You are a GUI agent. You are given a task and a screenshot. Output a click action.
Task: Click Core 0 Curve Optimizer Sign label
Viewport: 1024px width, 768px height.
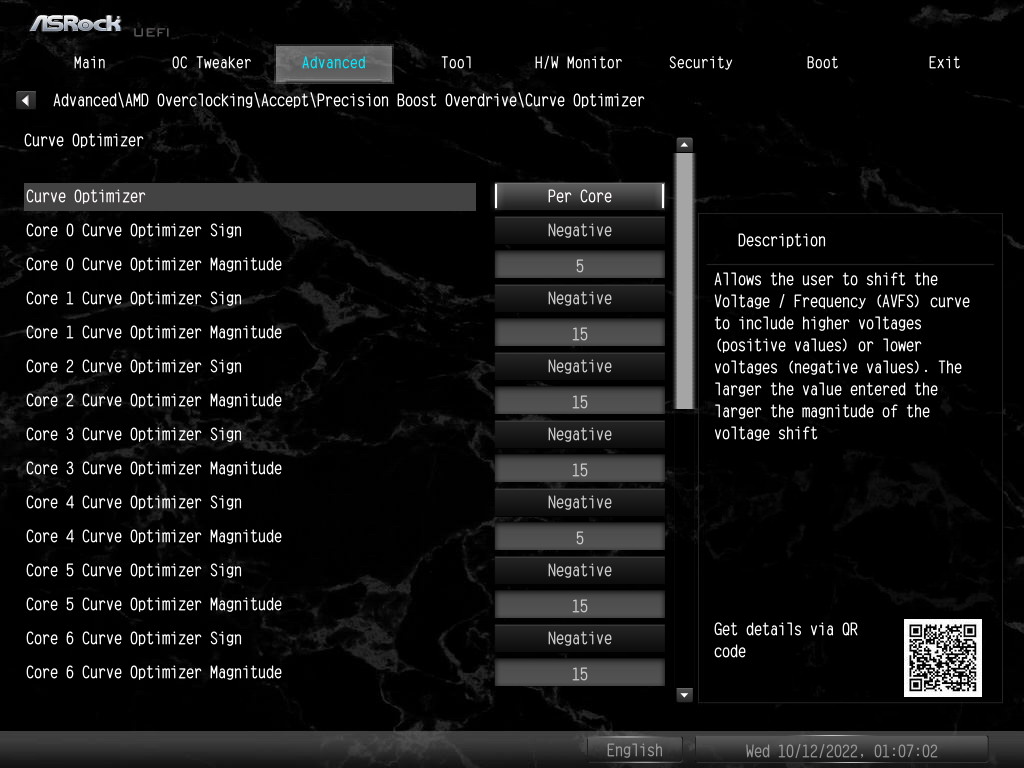point(134,231)
